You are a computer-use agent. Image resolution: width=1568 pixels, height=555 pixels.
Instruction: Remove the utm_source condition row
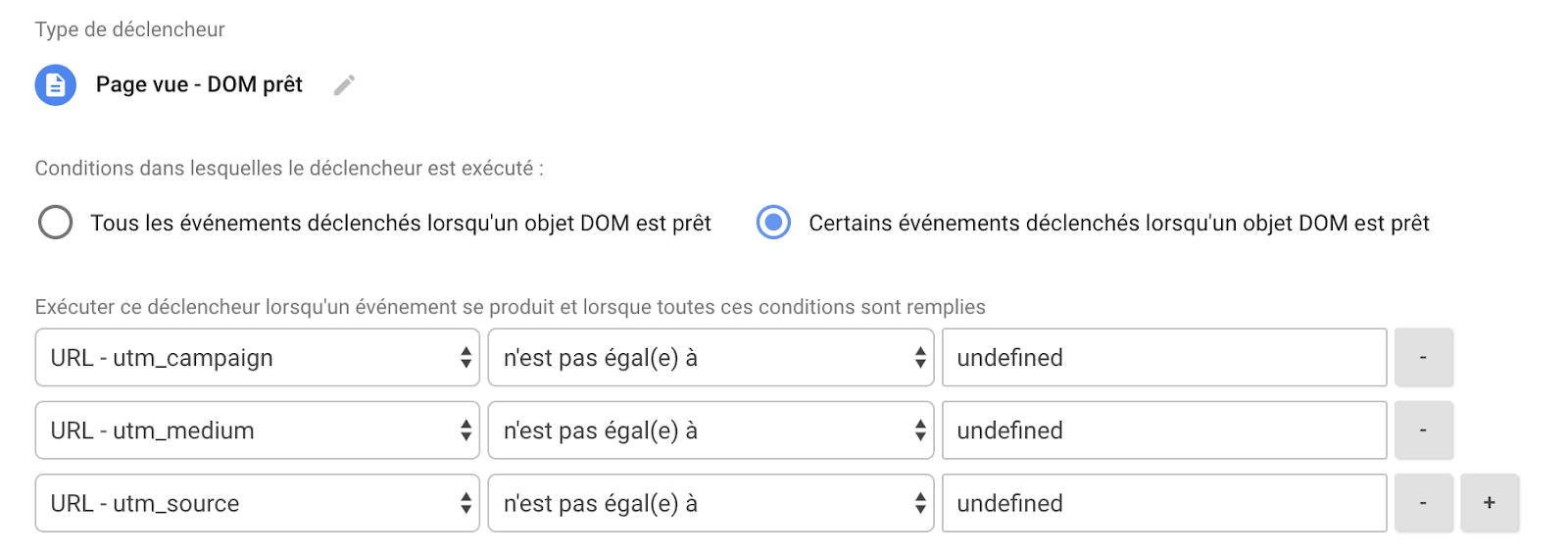click(x=1423, y=503)
